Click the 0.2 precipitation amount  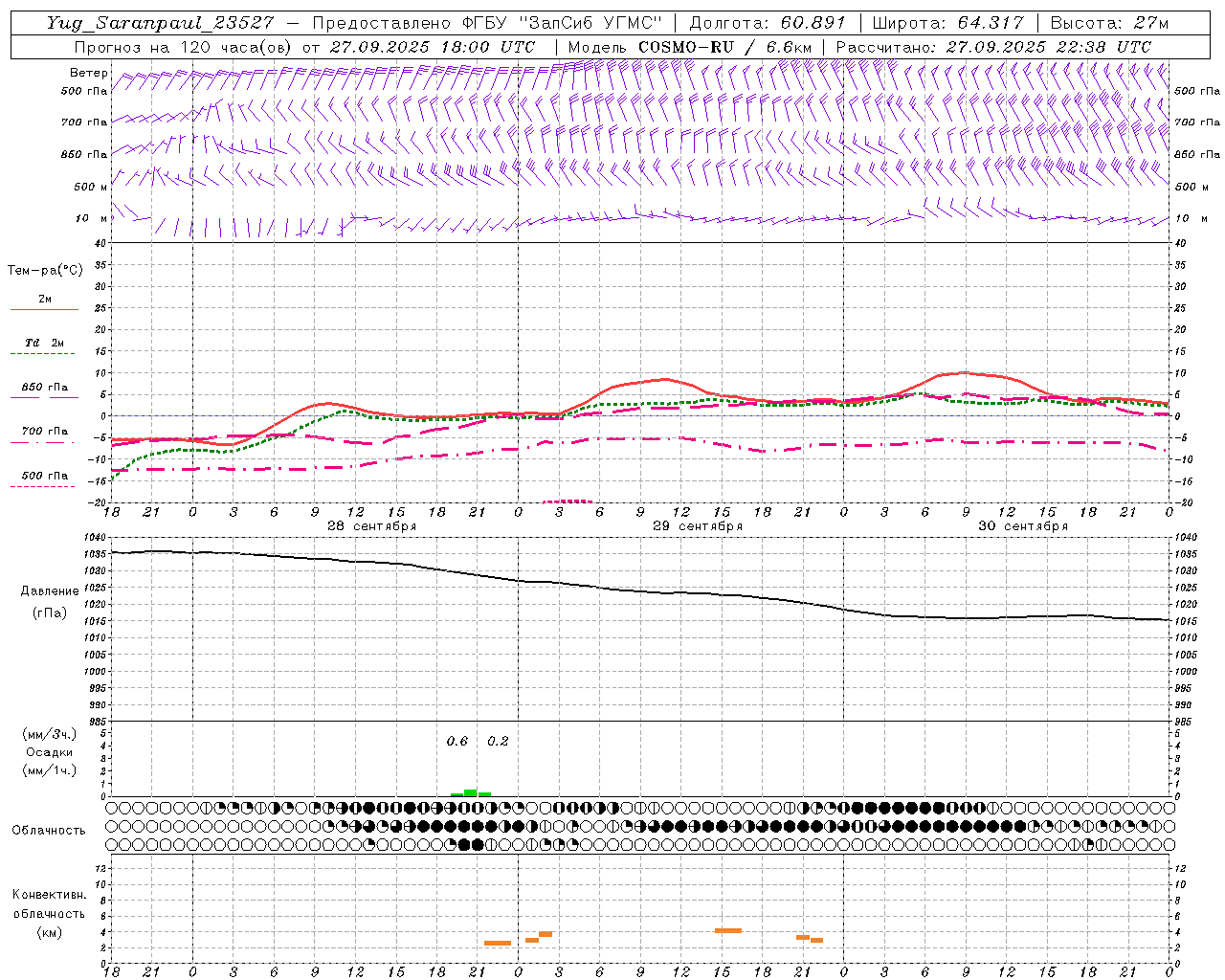tap(498, 742)
